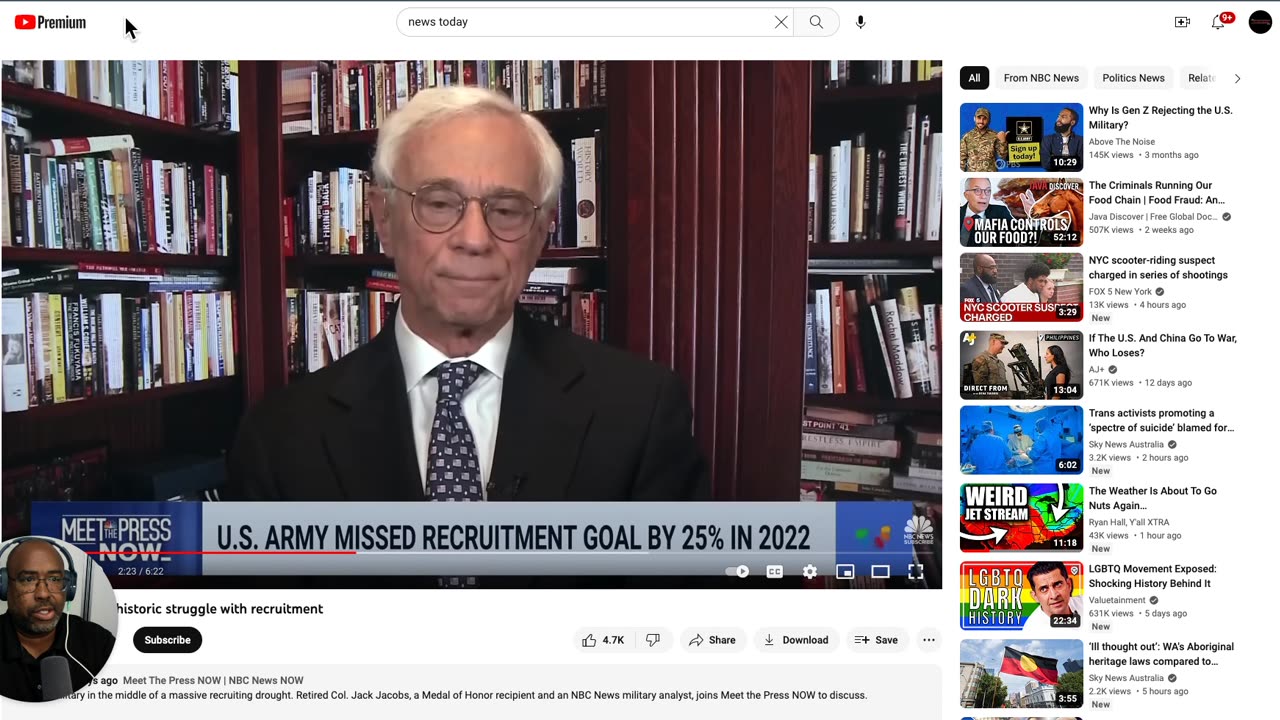Download the video
Image resolution: width=1280 pixels, height=720 pixels.
[796, 640]
